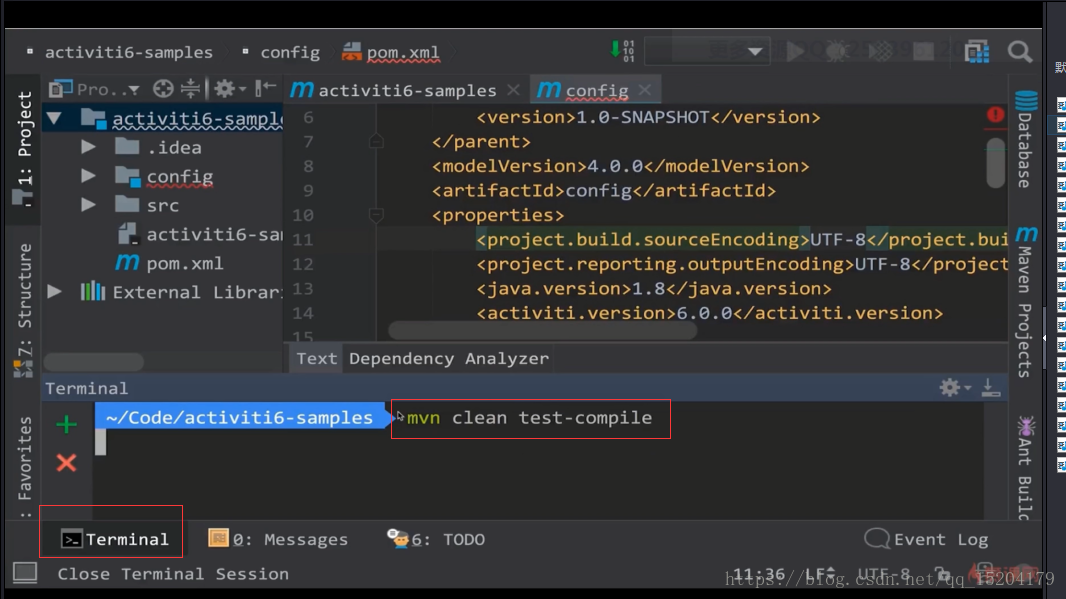Click the tool window quick access icon
This screenshot has height=599, width=1066.
[25, 572]
